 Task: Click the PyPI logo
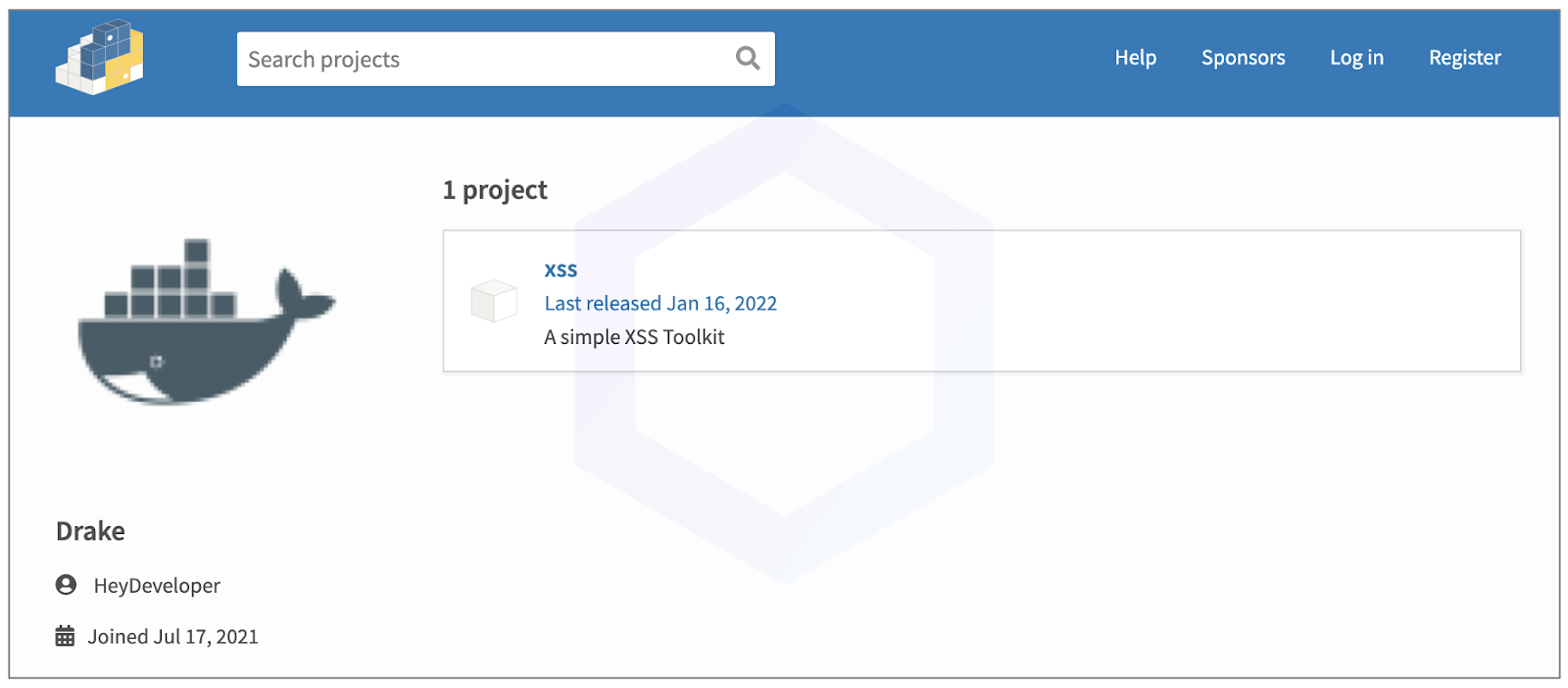pyautogui.click(x=100, y=59)
